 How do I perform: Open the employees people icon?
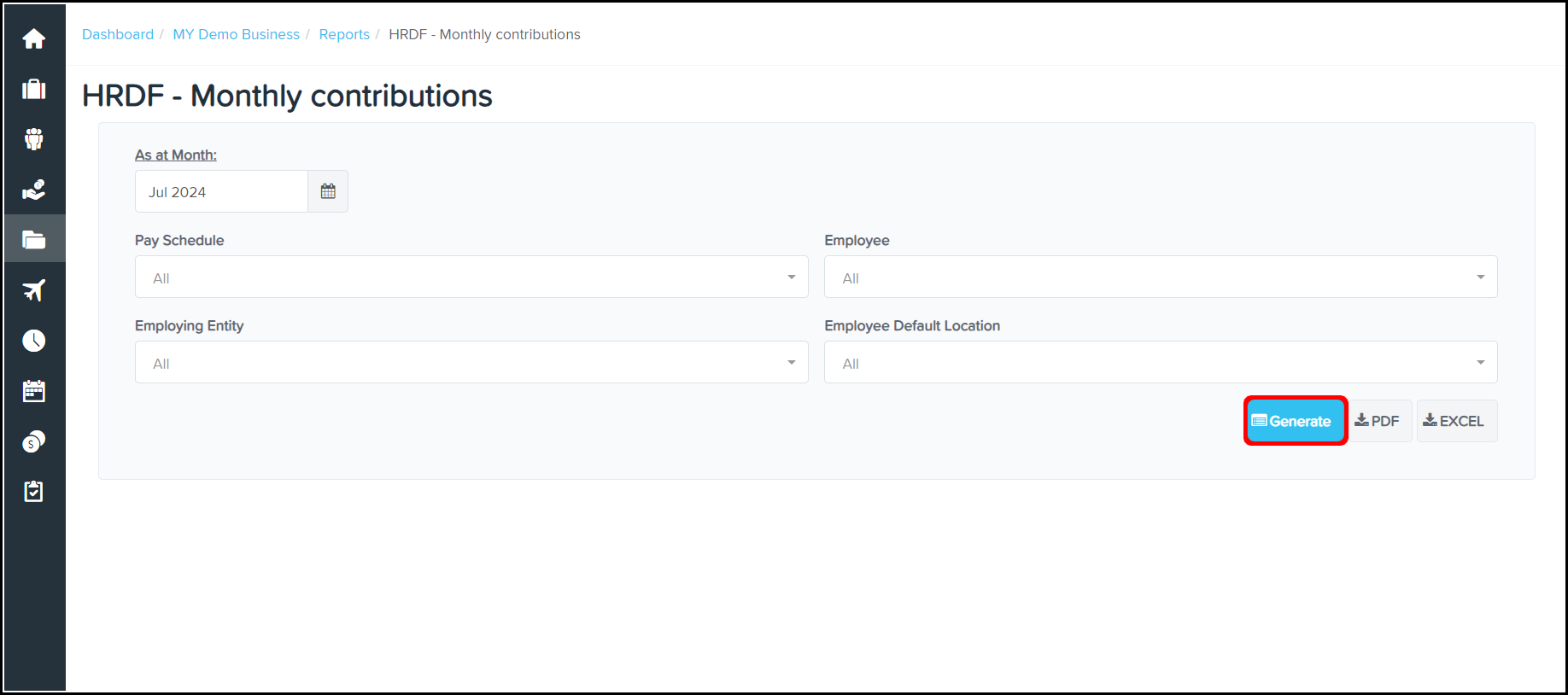pyautogui.click(x=34, y=139)
